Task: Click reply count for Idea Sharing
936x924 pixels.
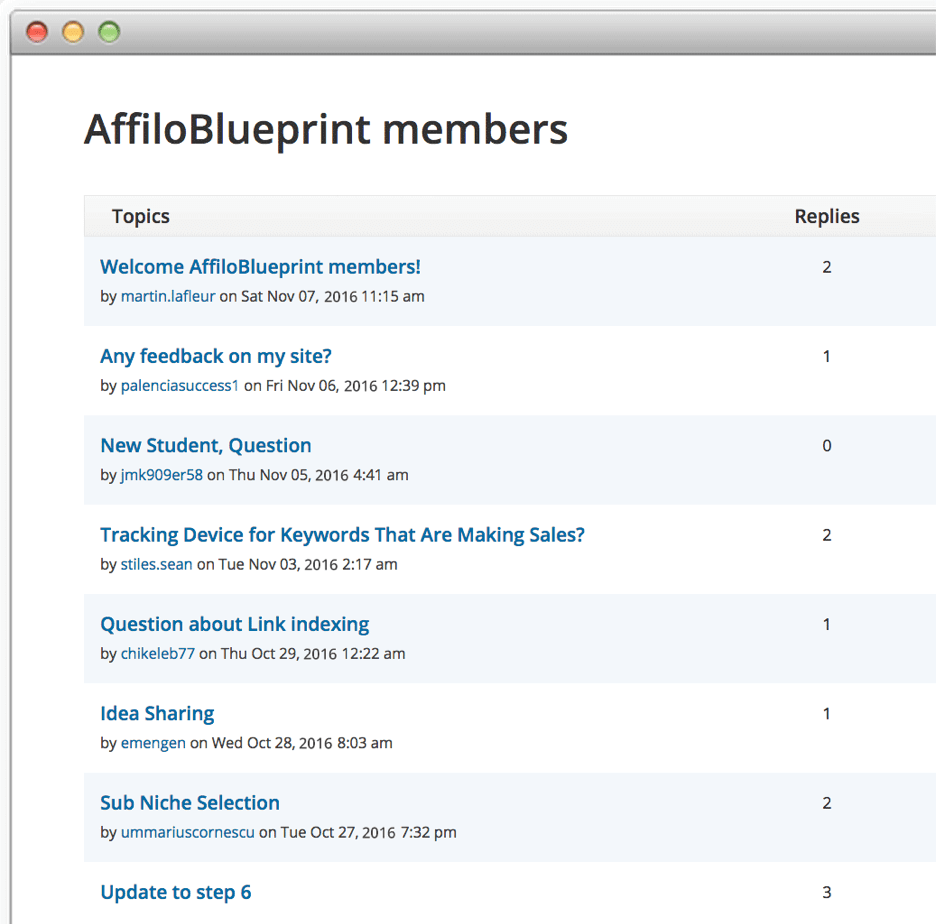Action: point(827,714)
